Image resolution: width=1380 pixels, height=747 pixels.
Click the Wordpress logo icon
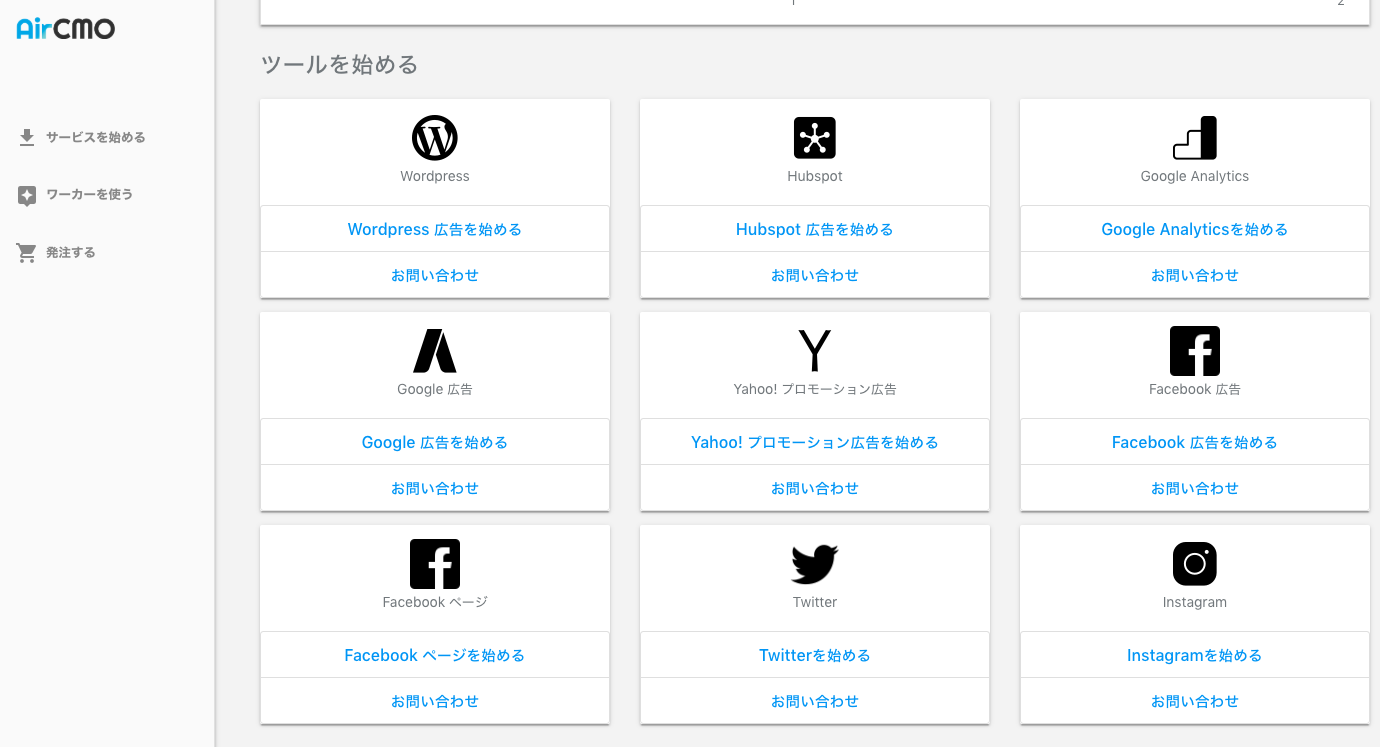(x=435, y=138)
